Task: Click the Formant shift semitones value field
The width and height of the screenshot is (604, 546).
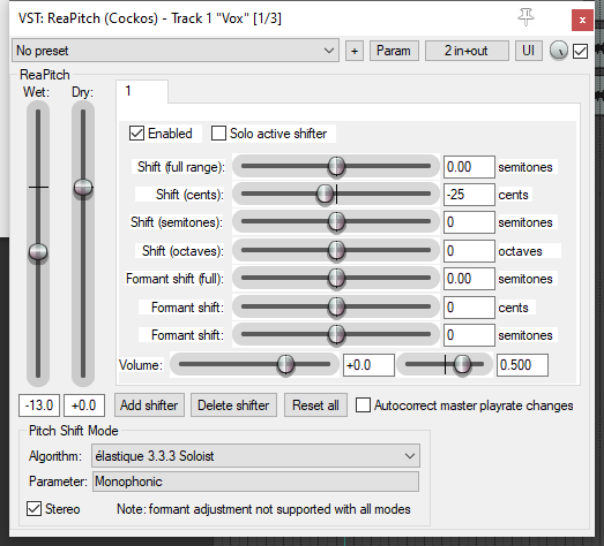Action: (x=469, y=335)
